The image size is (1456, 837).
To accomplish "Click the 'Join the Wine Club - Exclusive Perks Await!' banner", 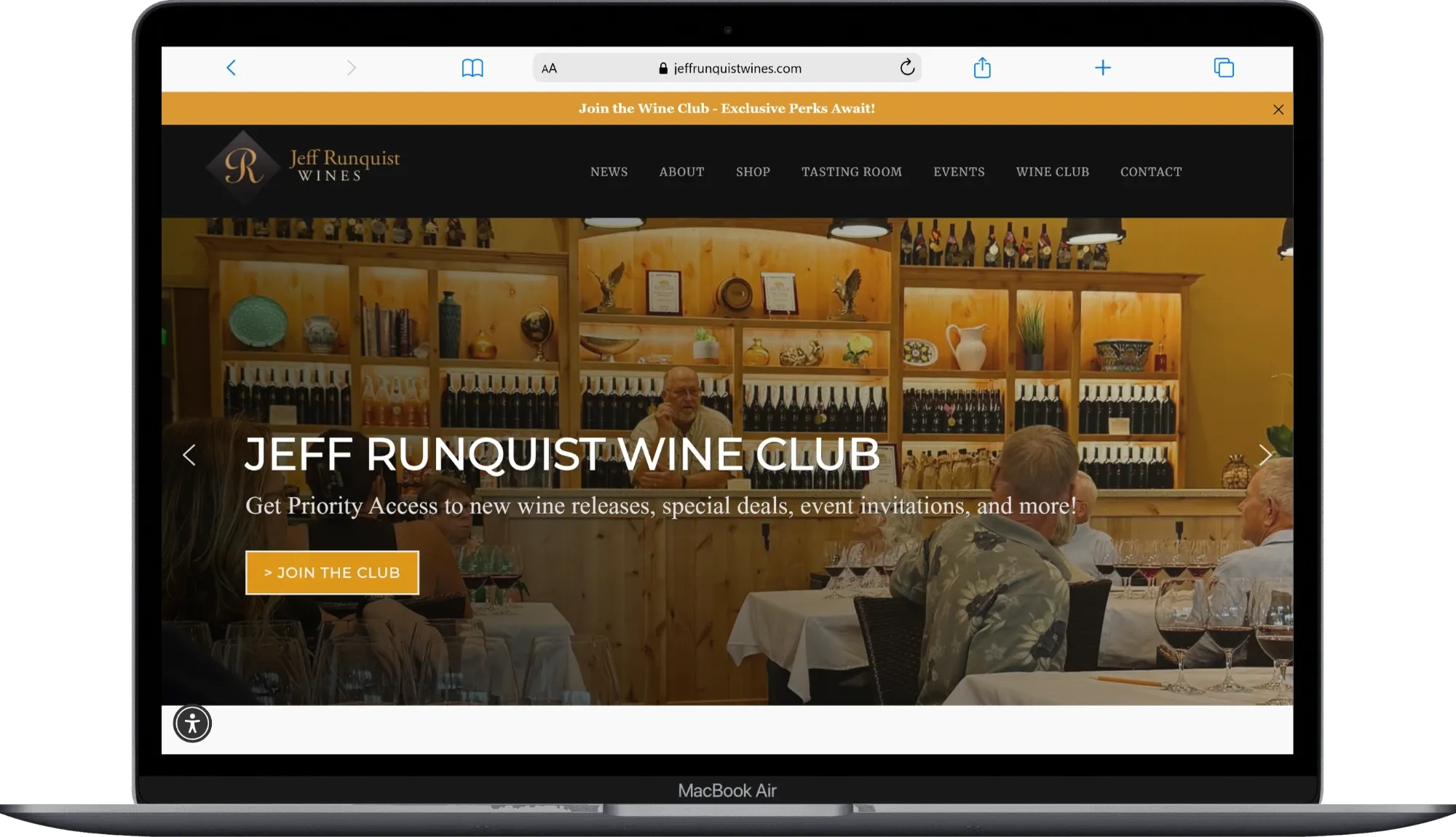I will click(727, 108).
